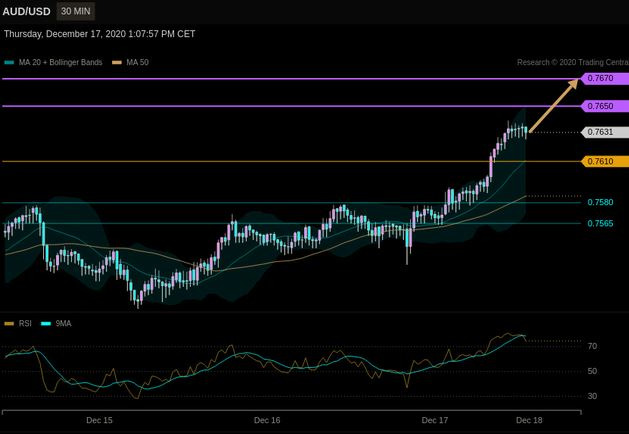Click the RSI 30 level label
The height and width of the screenshot is (434, 629).
(x=592, y=396)
